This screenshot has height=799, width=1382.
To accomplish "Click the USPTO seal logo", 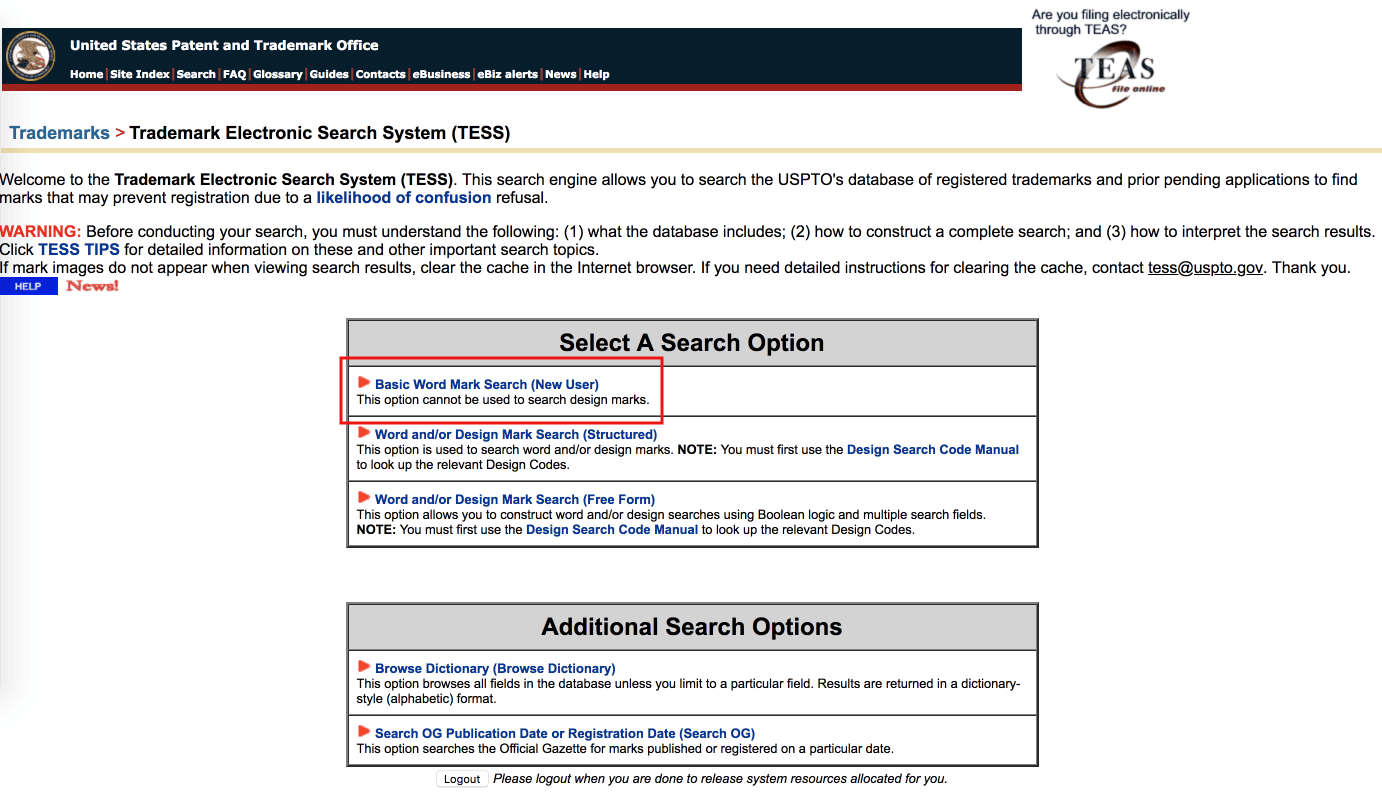I will [31, 57].
